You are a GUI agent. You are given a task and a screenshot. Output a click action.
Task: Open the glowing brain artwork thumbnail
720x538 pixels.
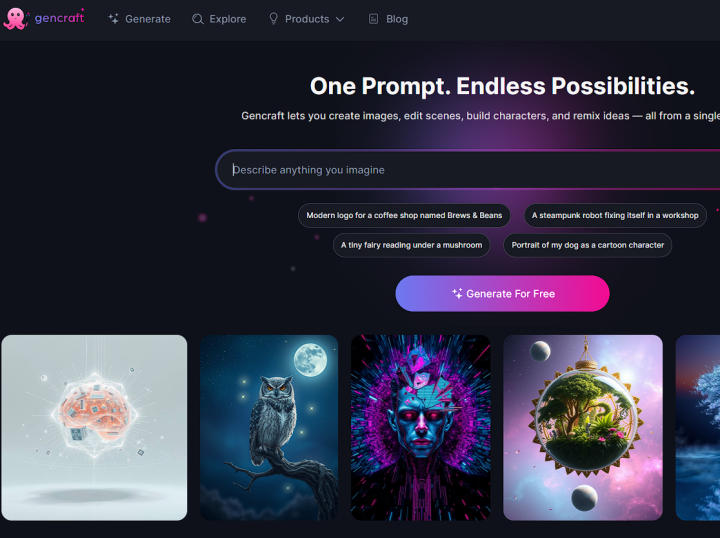pos(94,427)
